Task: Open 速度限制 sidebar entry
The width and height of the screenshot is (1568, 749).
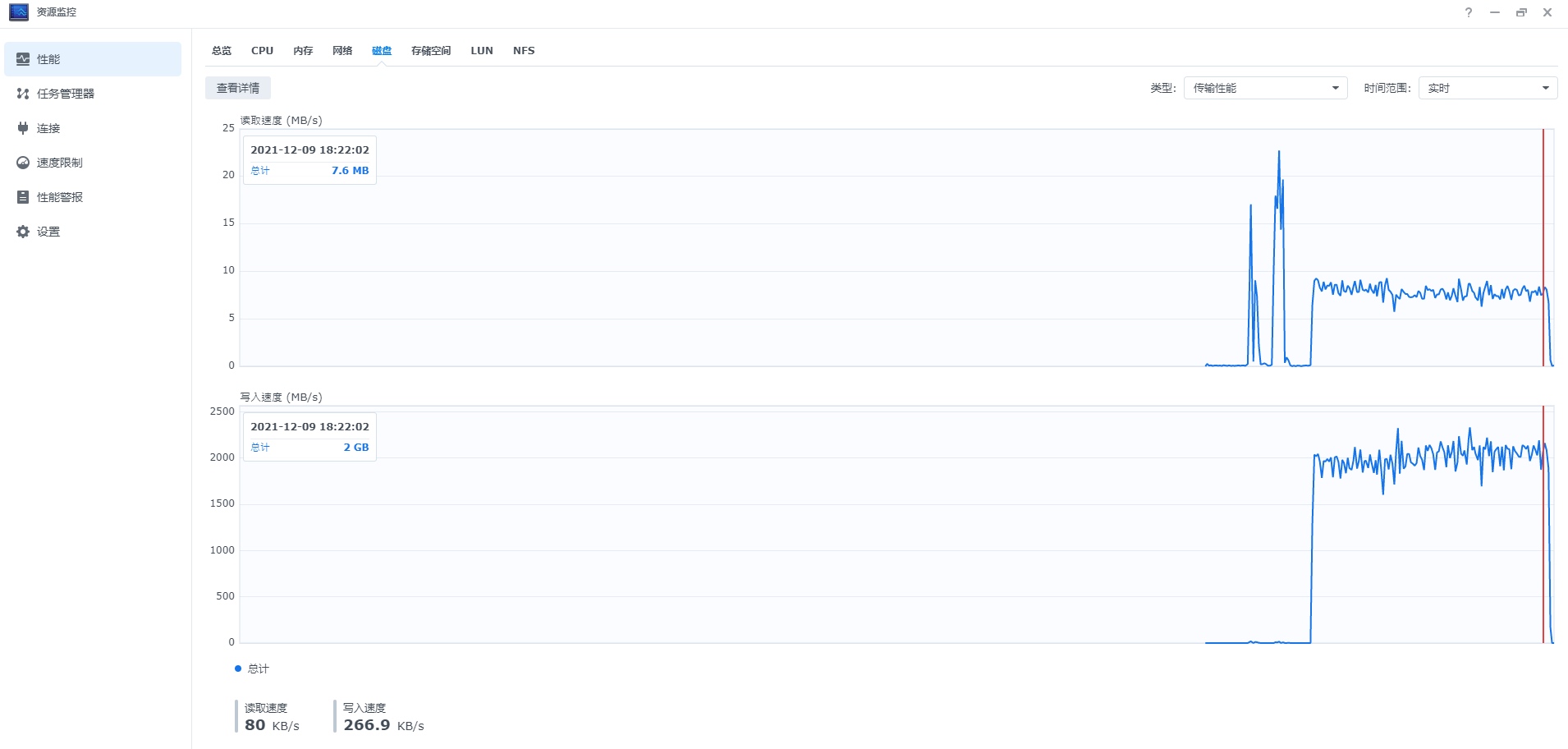Action: (x=93, y=163)
